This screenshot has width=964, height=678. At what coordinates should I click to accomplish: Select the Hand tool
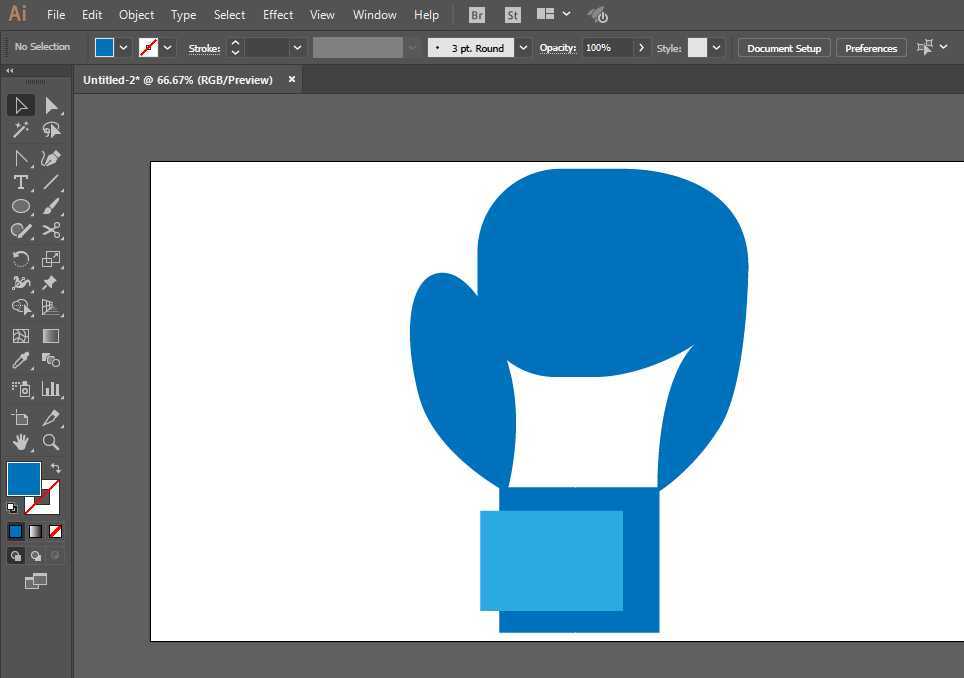20,442
